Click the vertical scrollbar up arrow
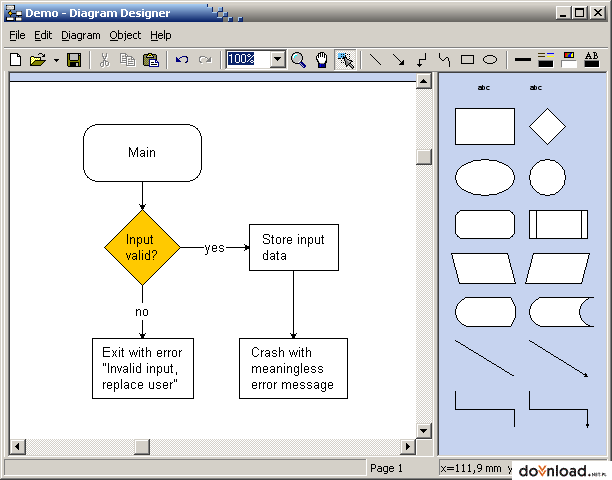This screenshot has height=480, width=612. click(x=423, y=81)
